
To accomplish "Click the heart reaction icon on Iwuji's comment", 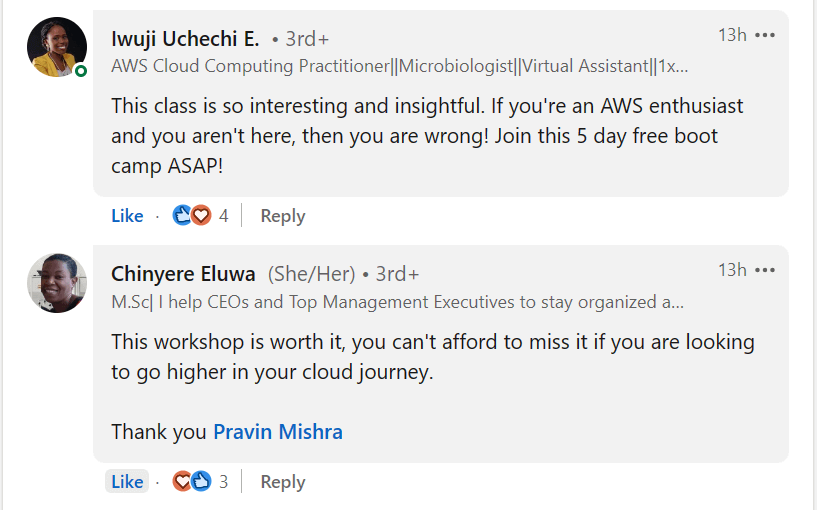I will (x=201, y=215).
